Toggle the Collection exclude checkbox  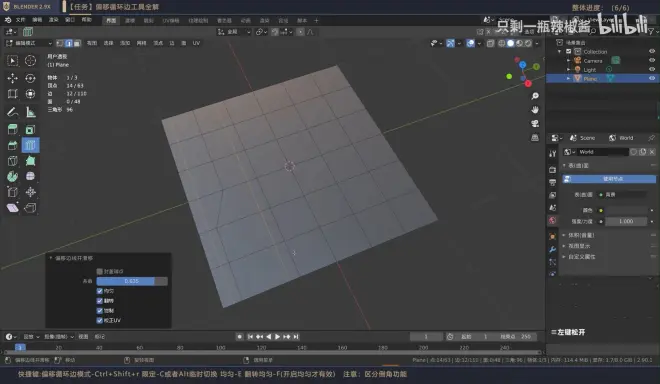coord(569,51)
